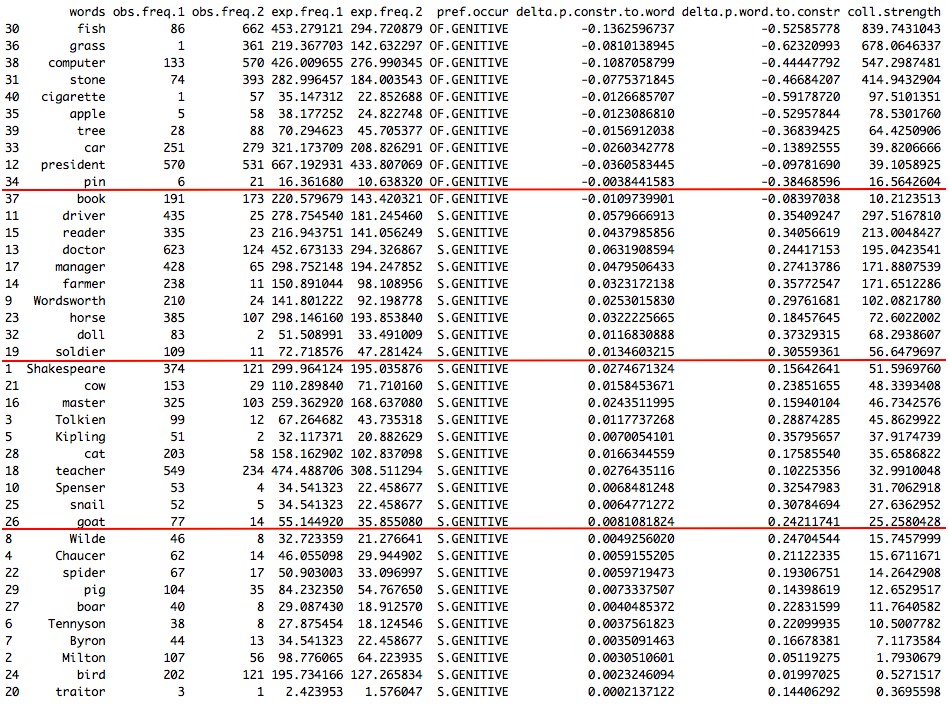
Task: Click the 'pref.occur' column header
Action: pyautogui.click(x=472, y=10)
